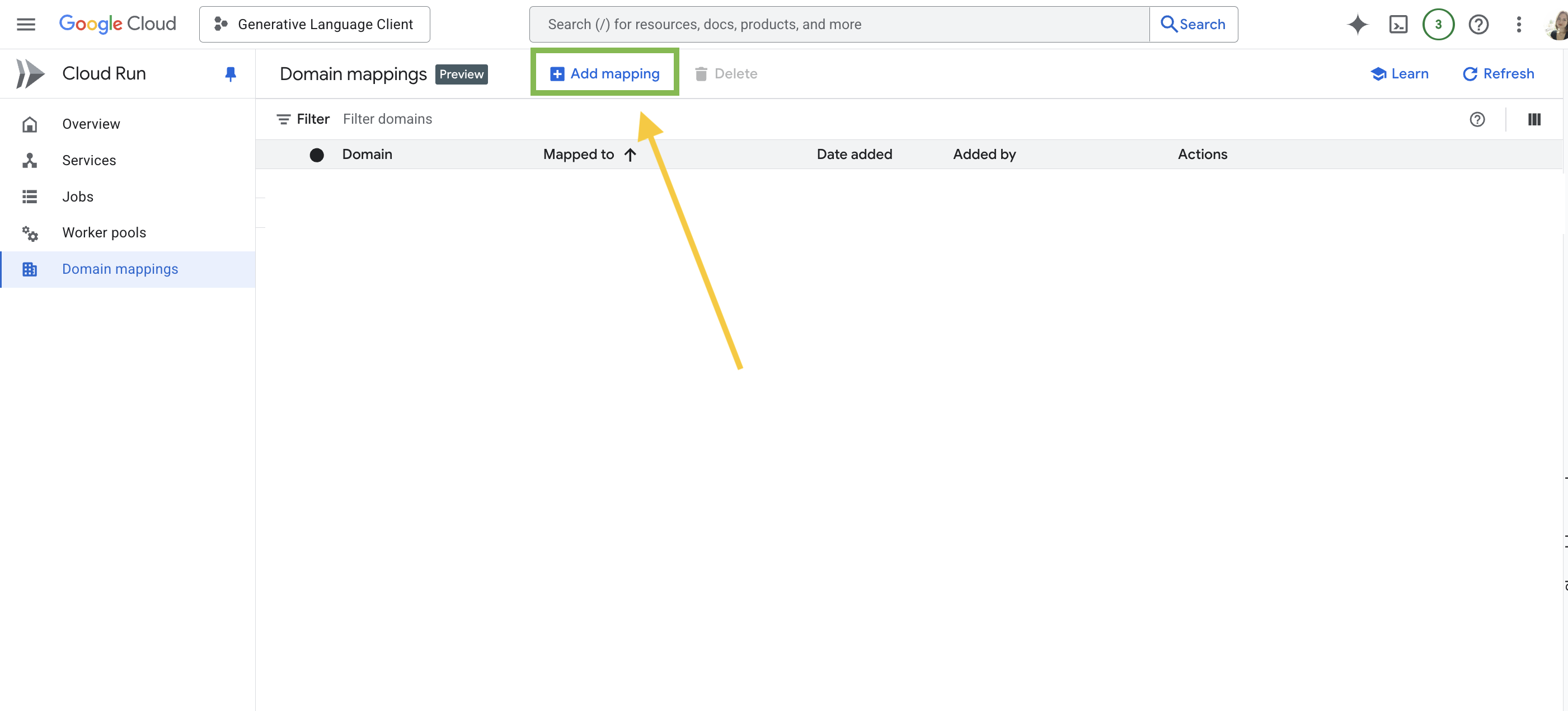Unpin Cloud Run using the pin icon
Image resolution: width=1568 pixels, height=711 pixels.
[230, 74]
